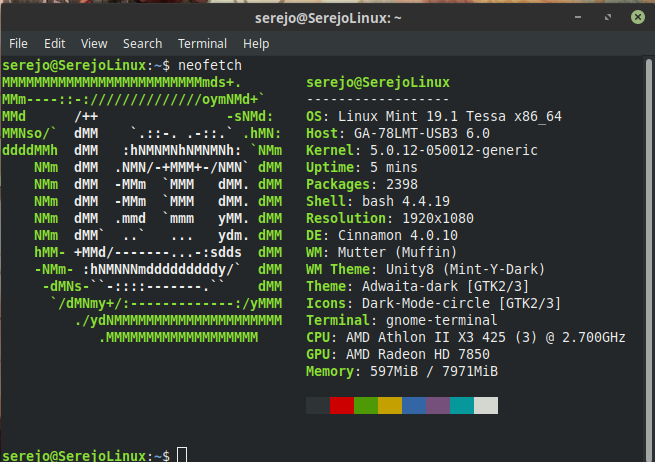Click the WM Theme value Unity8 (Mint-Y-Dark)
The width and height of the screenshot is (655, 462).
pos(465,269)
